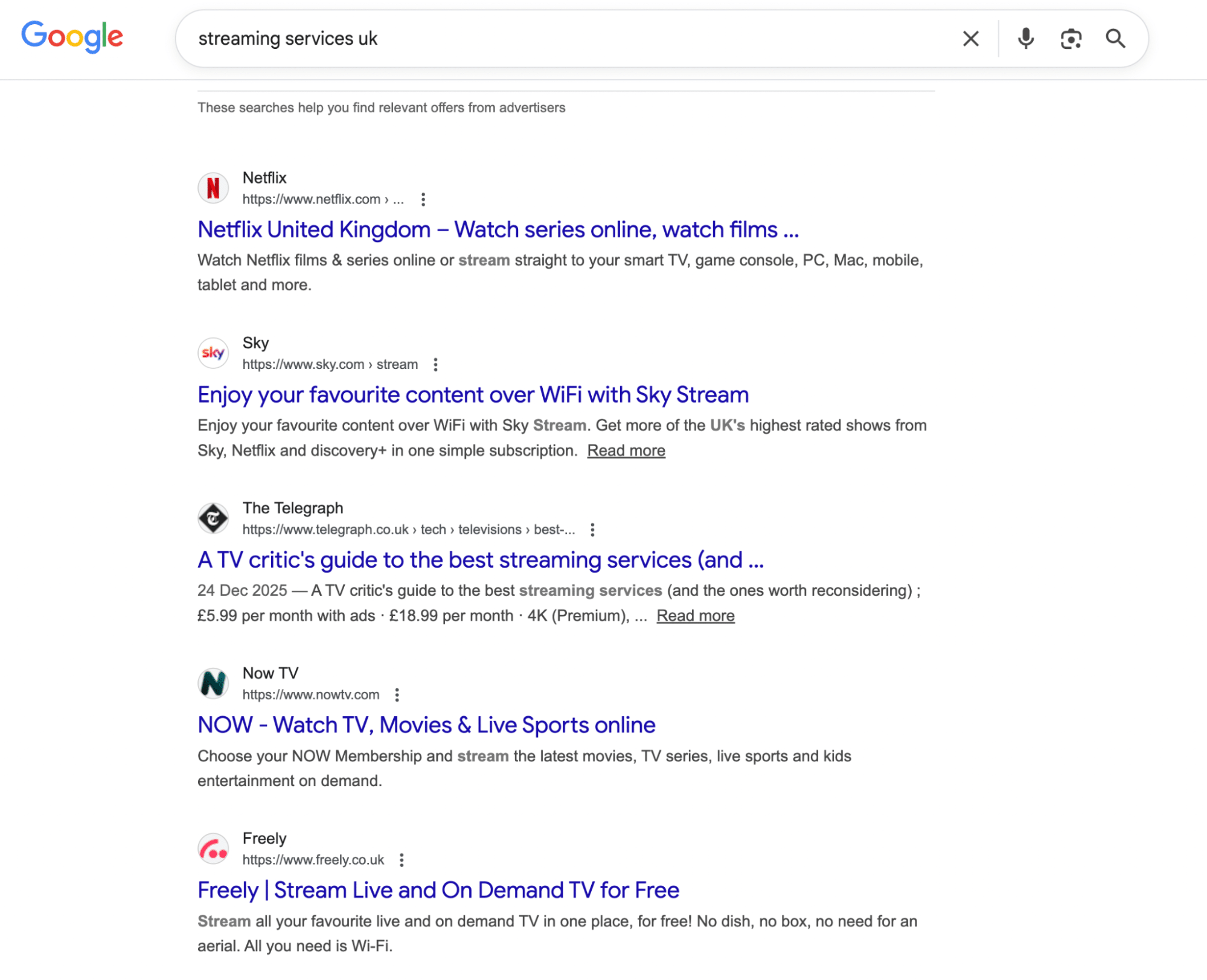Expand options menu for the Telegraph result

(592, 530)
